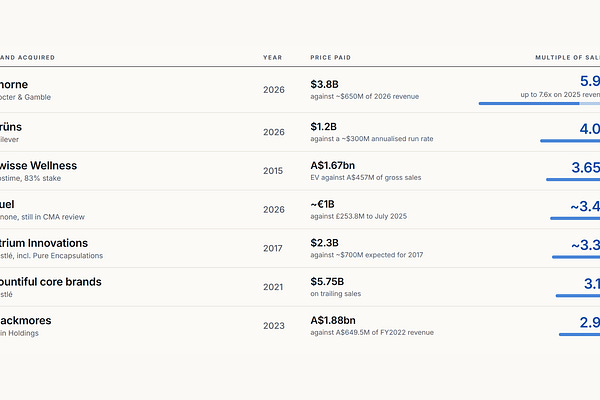Click 'EV against A$457M of gross sales'
This screenshot has height=400, width=600.
click(366, 178)
